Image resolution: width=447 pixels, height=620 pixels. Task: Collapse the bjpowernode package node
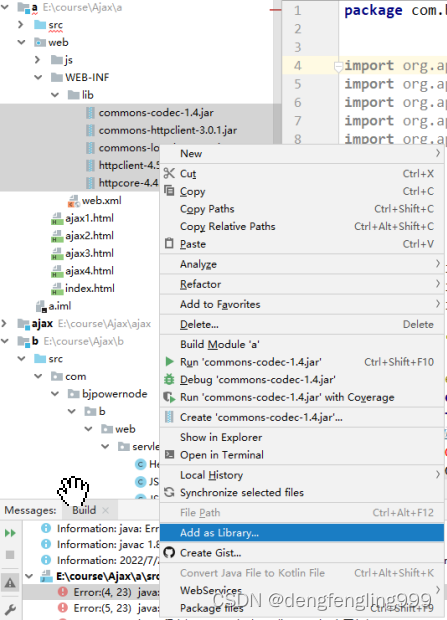[x=55, y=394]
